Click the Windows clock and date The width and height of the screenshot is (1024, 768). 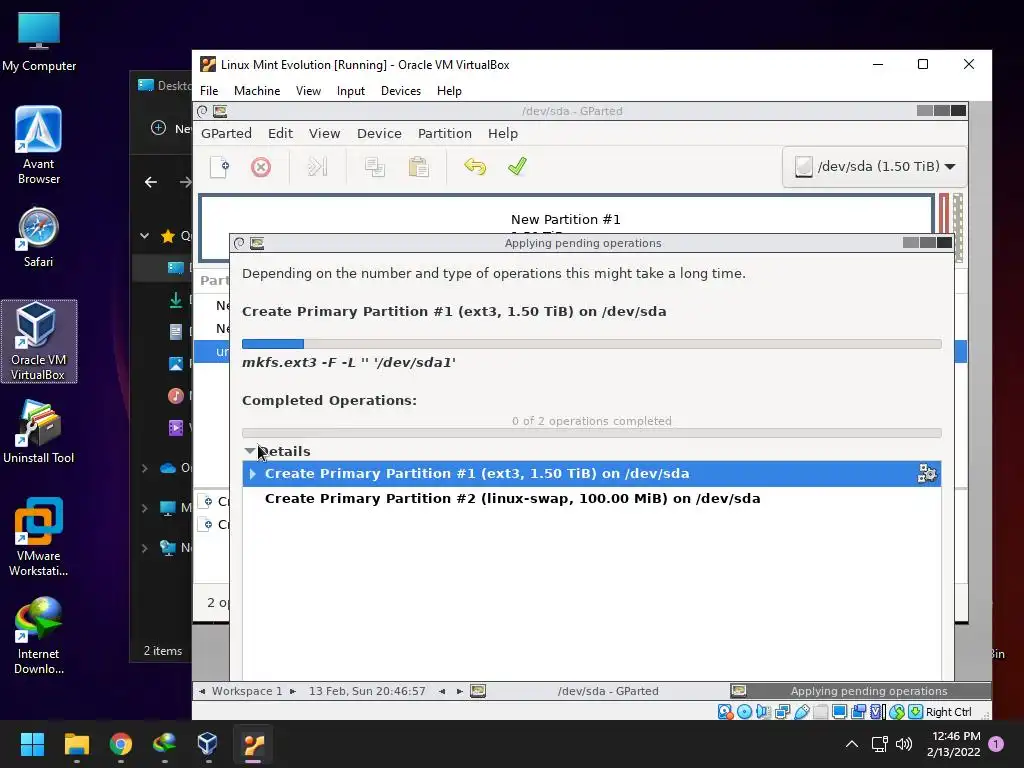954,744
